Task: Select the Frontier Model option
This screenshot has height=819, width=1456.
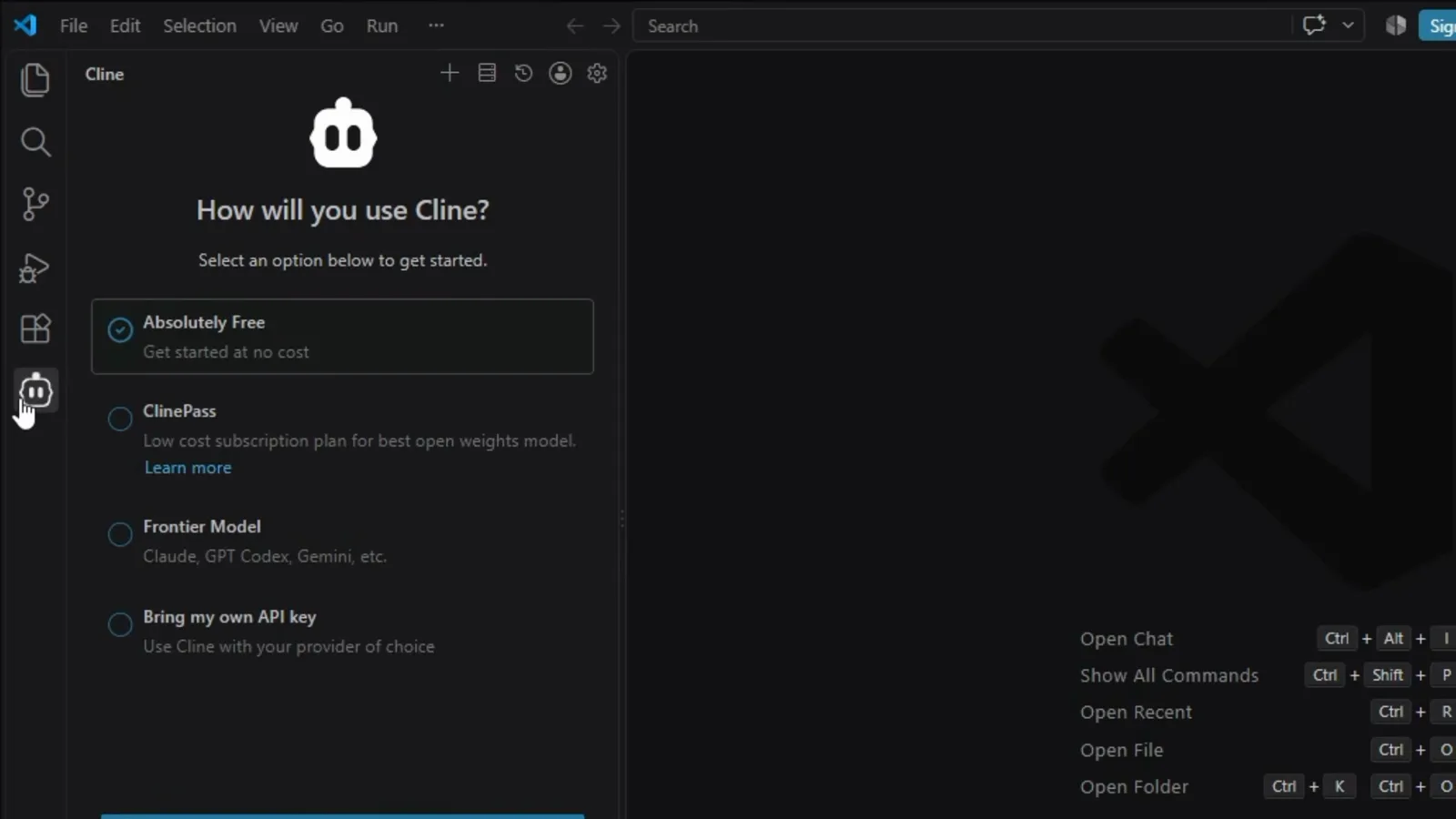Action: [120, 534]
